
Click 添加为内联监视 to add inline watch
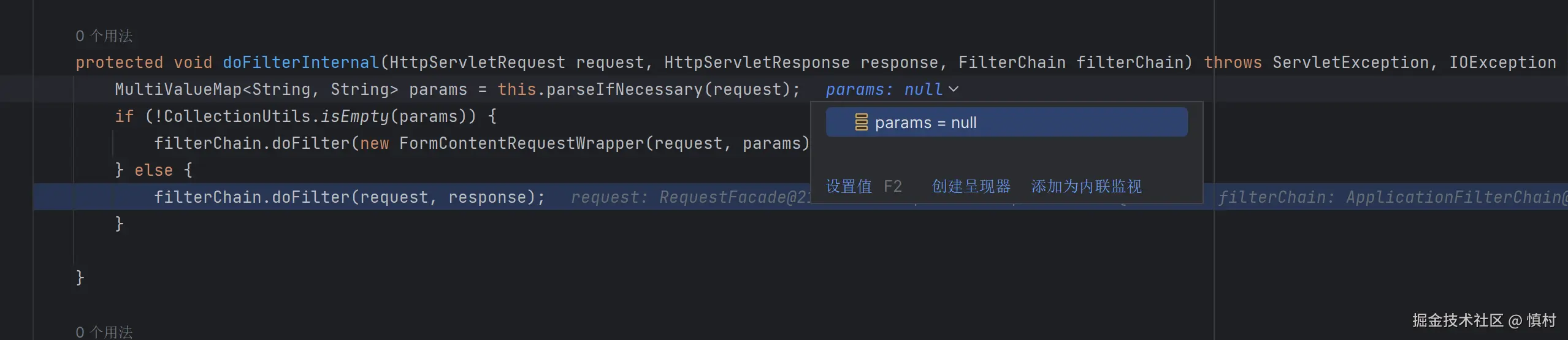pyautogui.click(x=1086, y=186)
